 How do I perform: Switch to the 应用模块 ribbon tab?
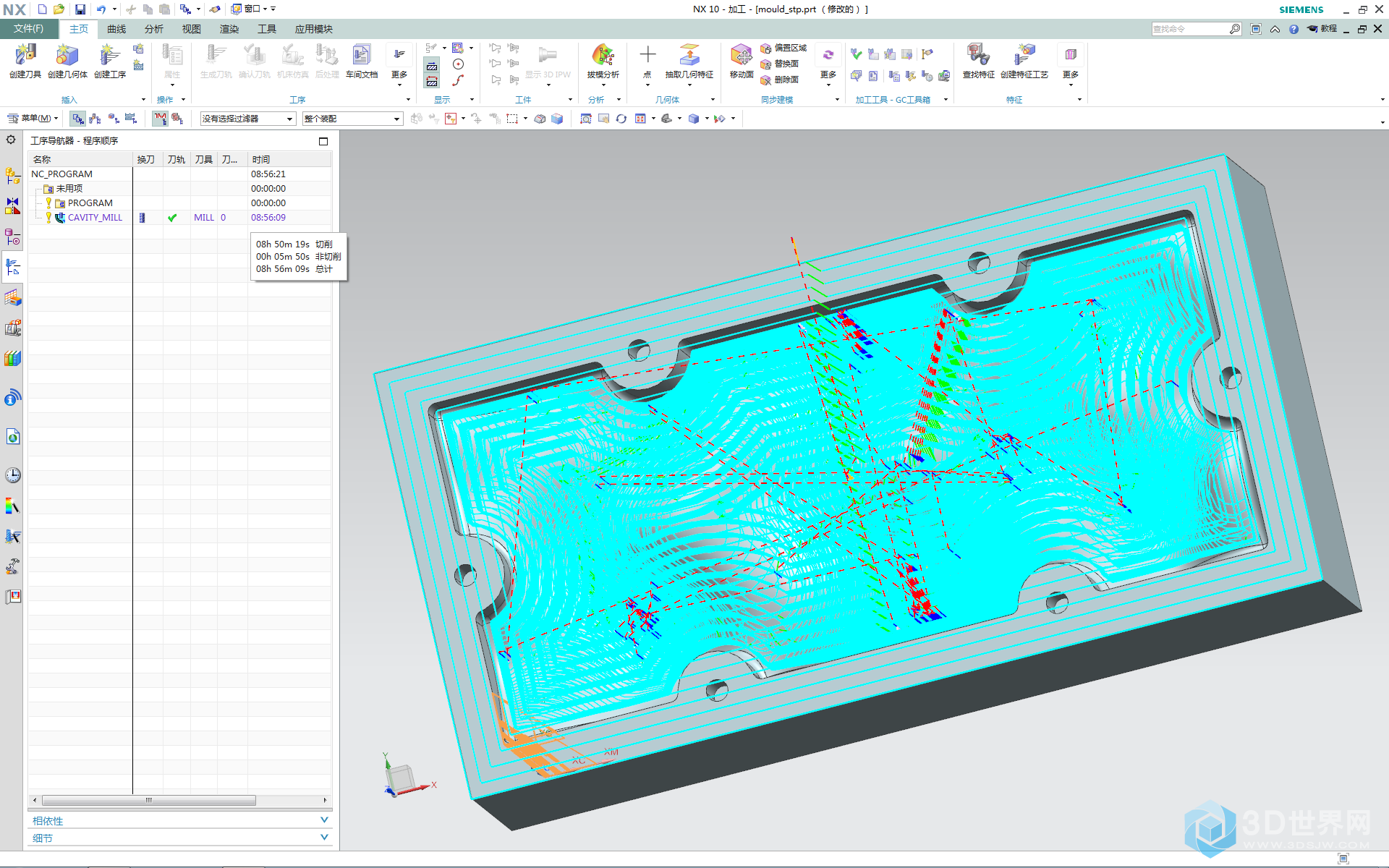tap(314, 29)
